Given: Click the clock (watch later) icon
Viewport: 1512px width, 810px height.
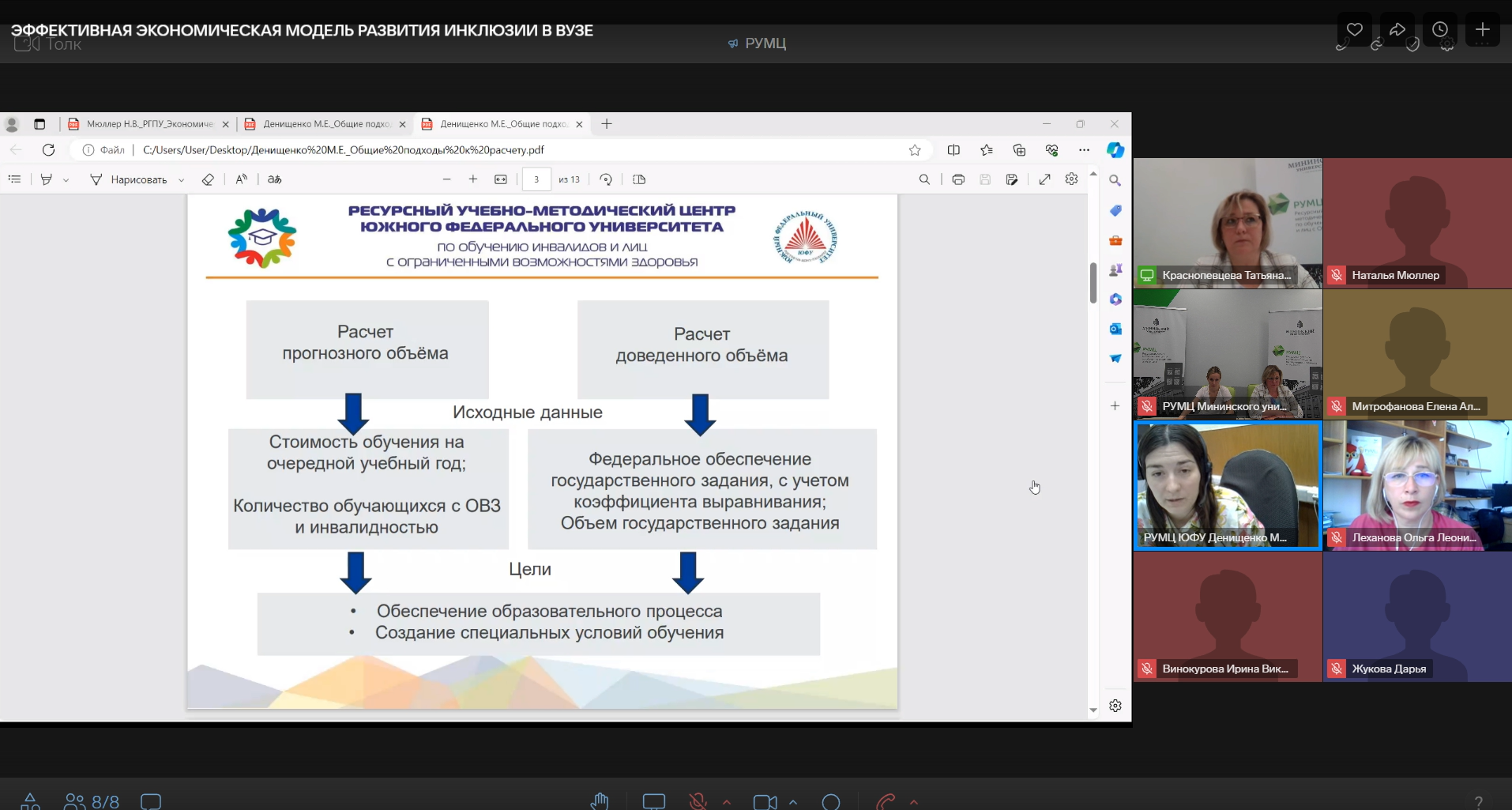Looking at the screenshot, I should (1439, 30).
